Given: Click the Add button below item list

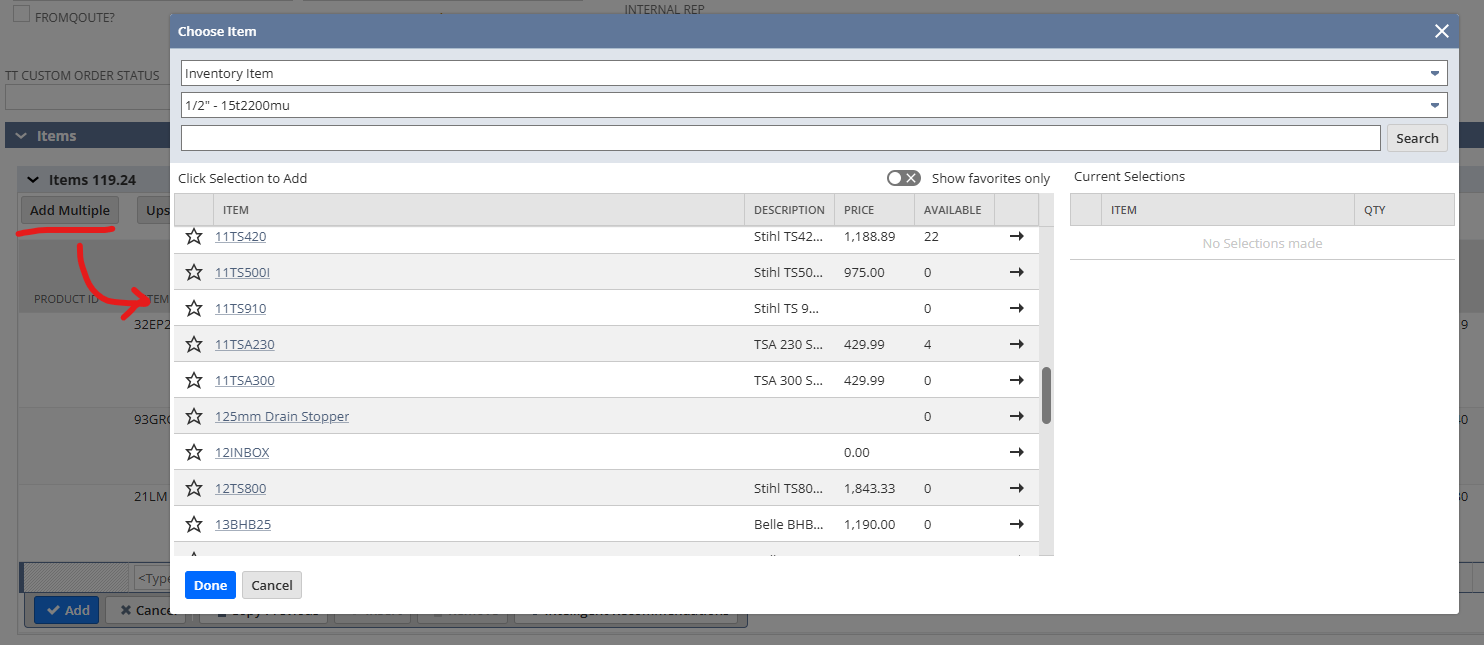Looking at the screenshot, I should [x=66, y=610].
